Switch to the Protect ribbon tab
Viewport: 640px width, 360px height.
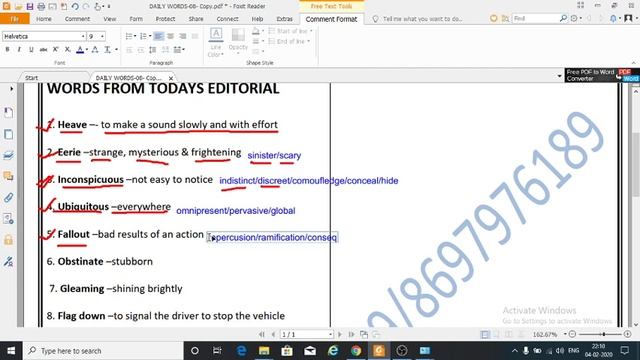coord(165,19)
